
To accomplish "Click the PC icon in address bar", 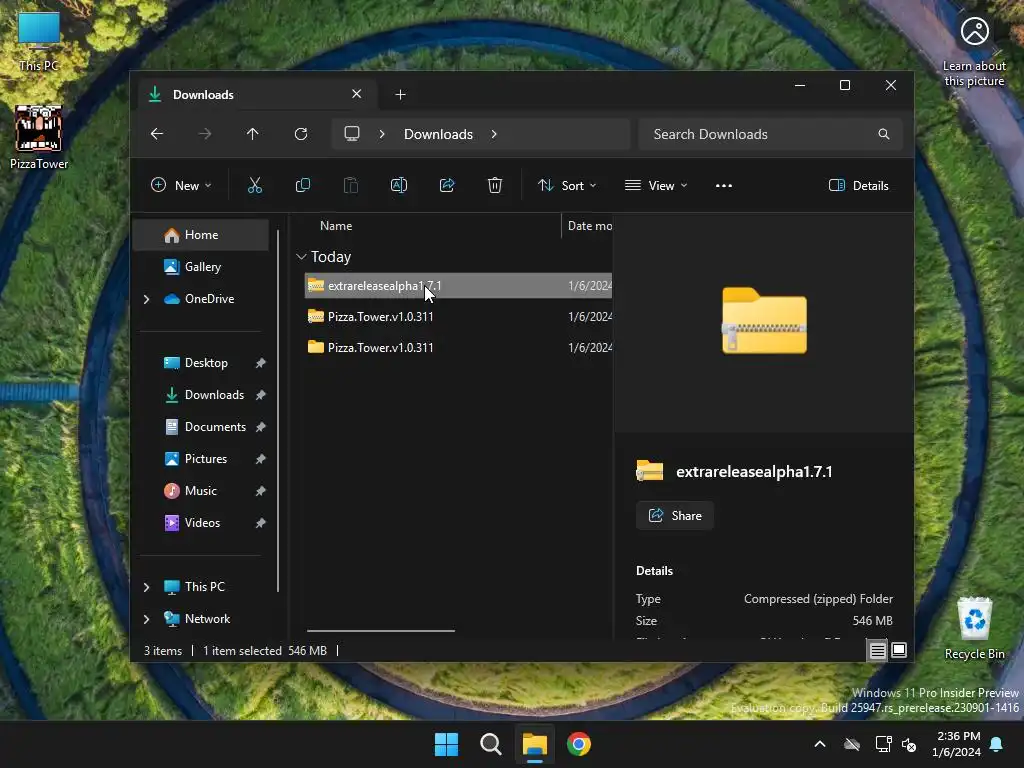I will pyautogui.click(x=352, y=134).
